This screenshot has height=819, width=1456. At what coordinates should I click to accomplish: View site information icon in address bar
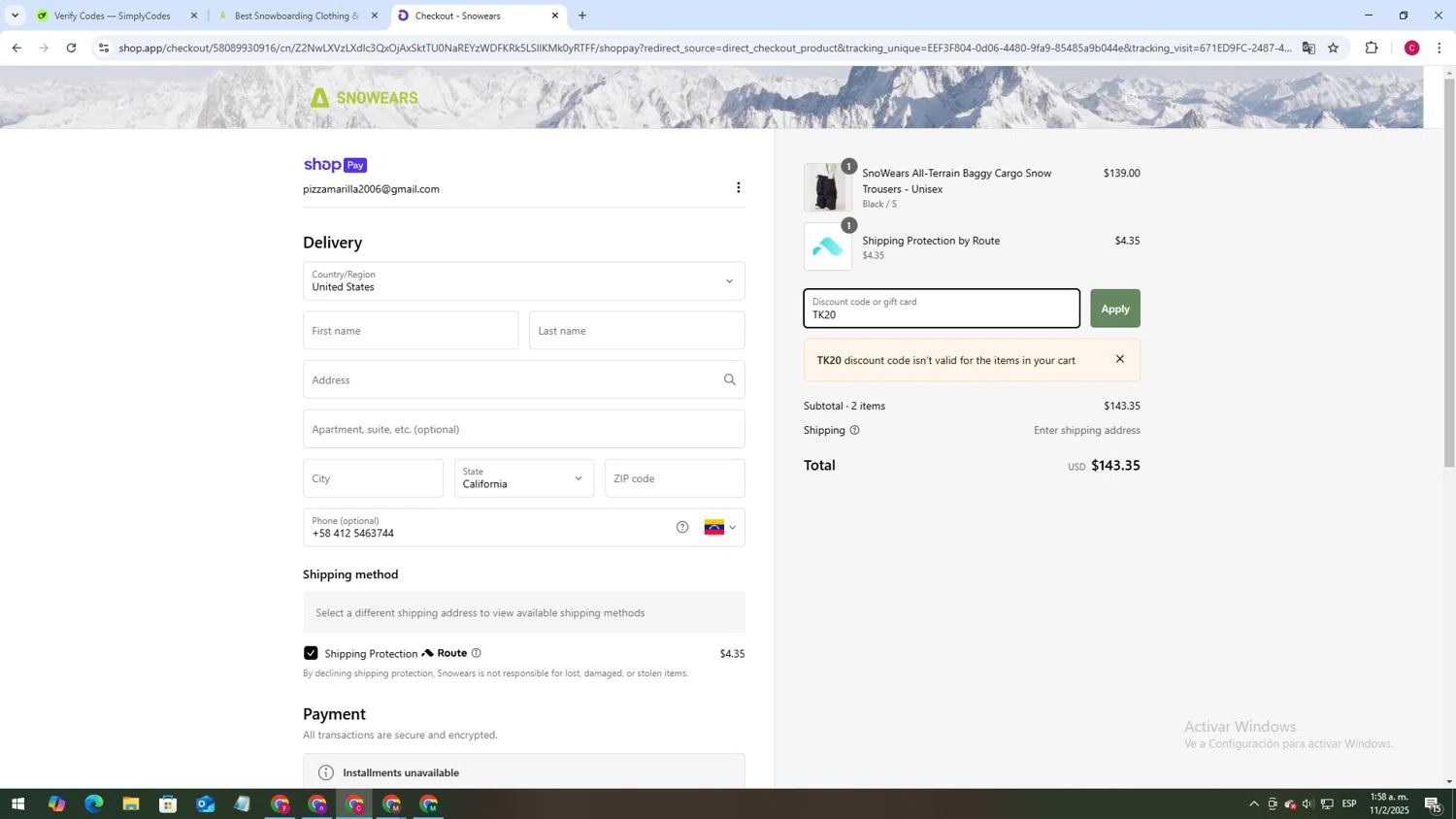[104, 48]
